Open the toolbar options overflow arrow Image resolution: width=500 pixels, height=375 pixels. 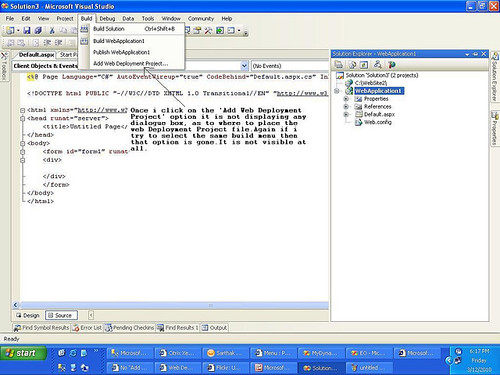(246, 32)
